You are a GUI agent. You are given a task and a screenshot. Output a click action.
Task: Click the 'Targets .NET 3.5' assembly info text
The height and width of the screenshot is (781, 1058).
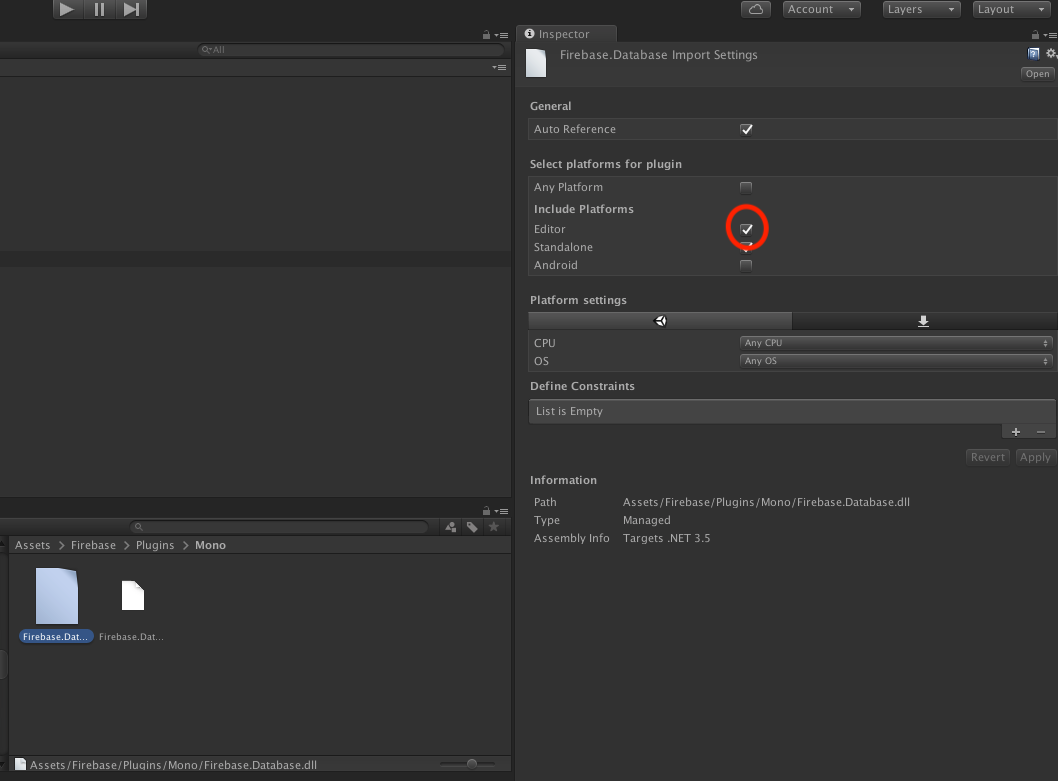click(666, 538)
